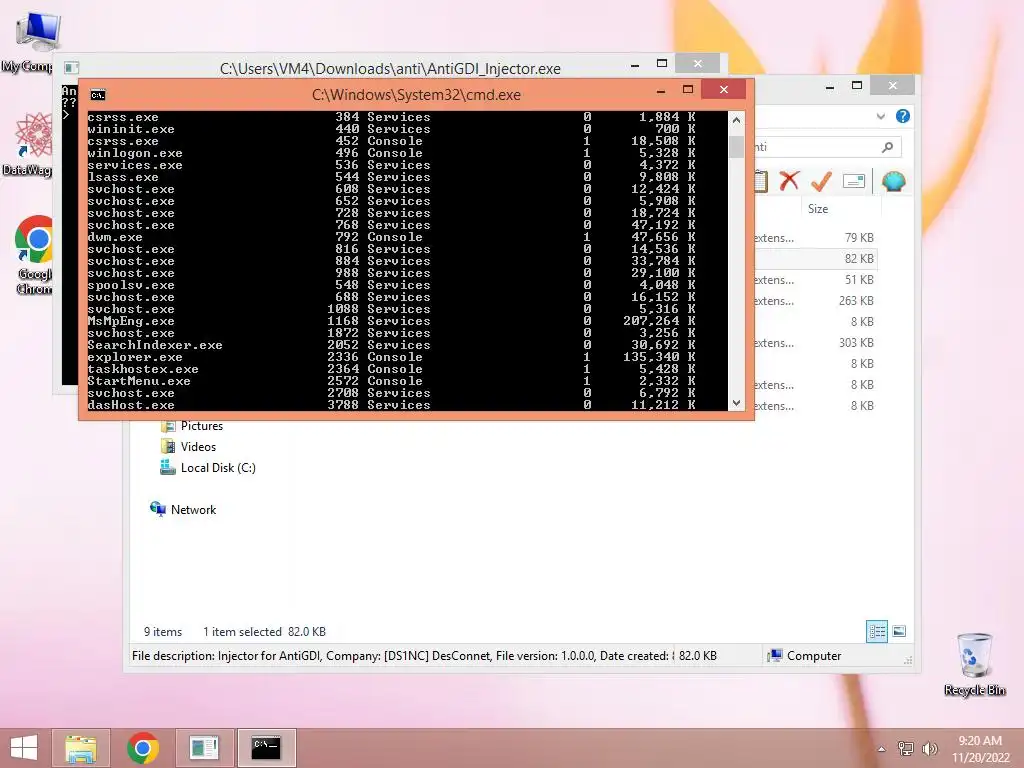
Task: Click the winlogon.exe line in cmd output
Action: pos(392,153)
